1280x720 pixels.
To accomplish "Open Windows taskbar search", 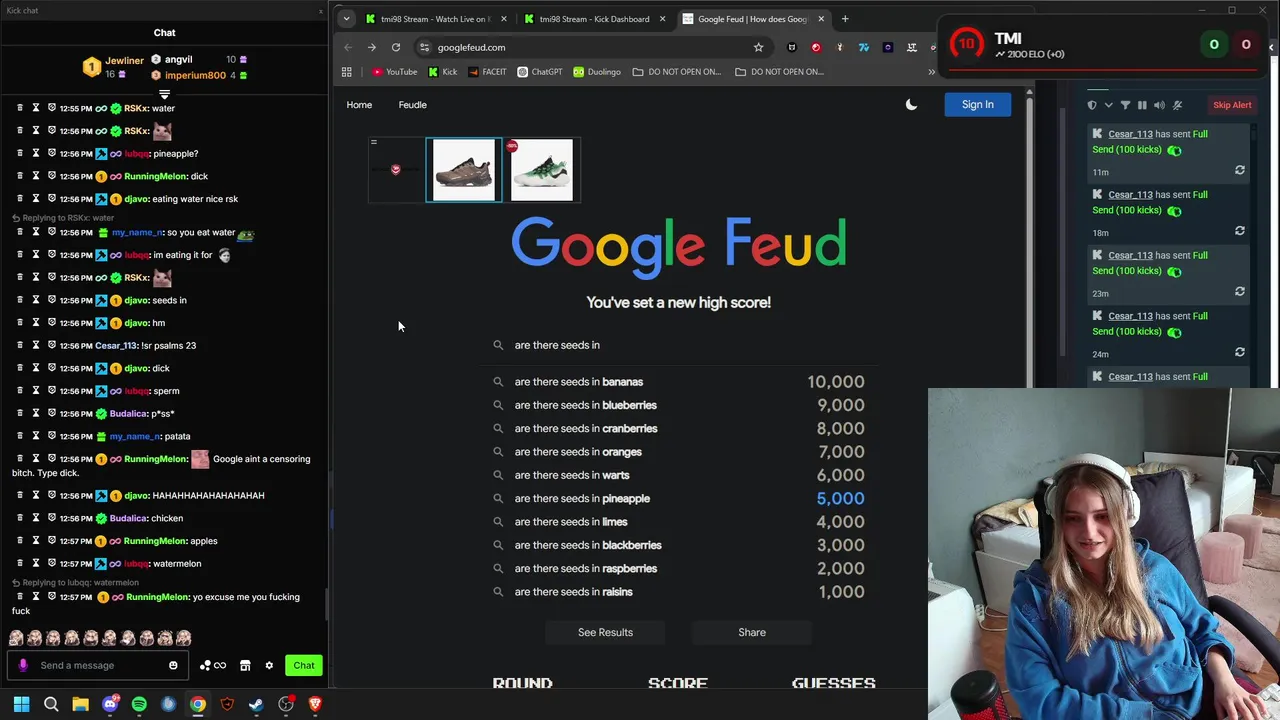I will coord(51,704).
